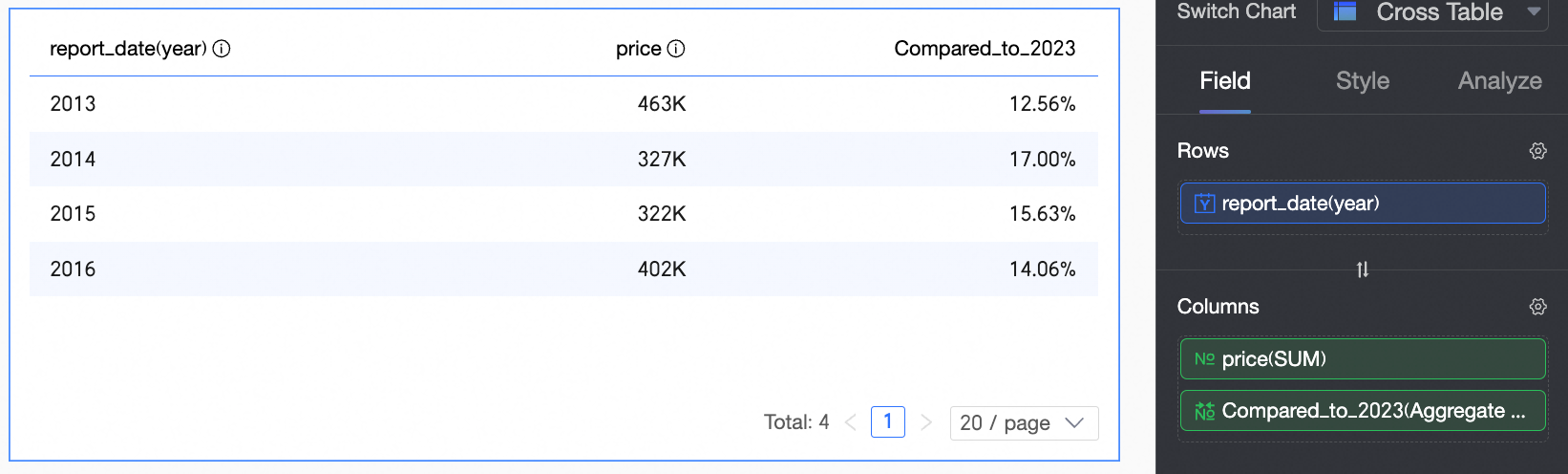Open Columns settings gear icon
1568x474 pixels.
point(1537,307)
